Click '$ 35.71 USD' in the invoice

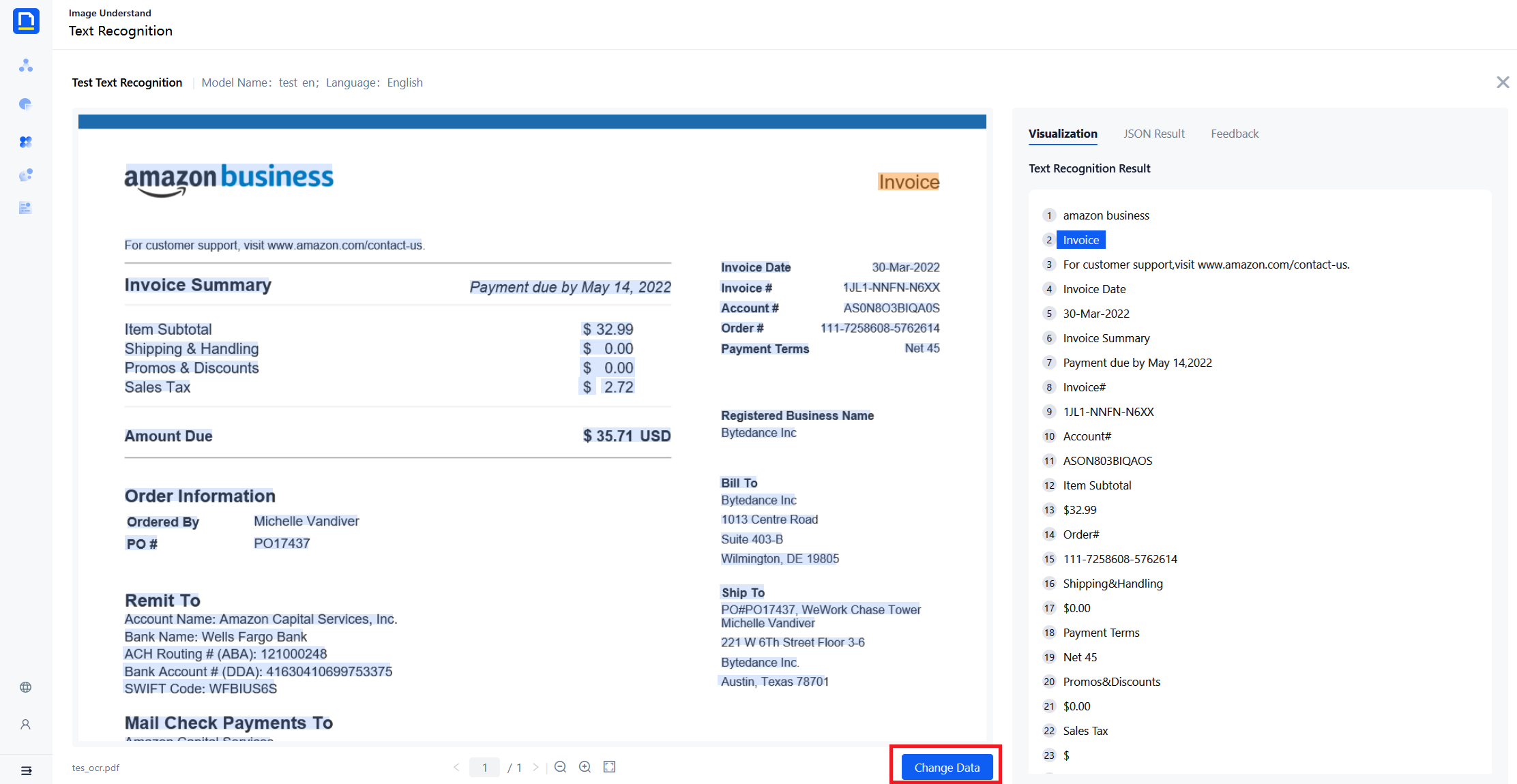[x=627, y=436]
